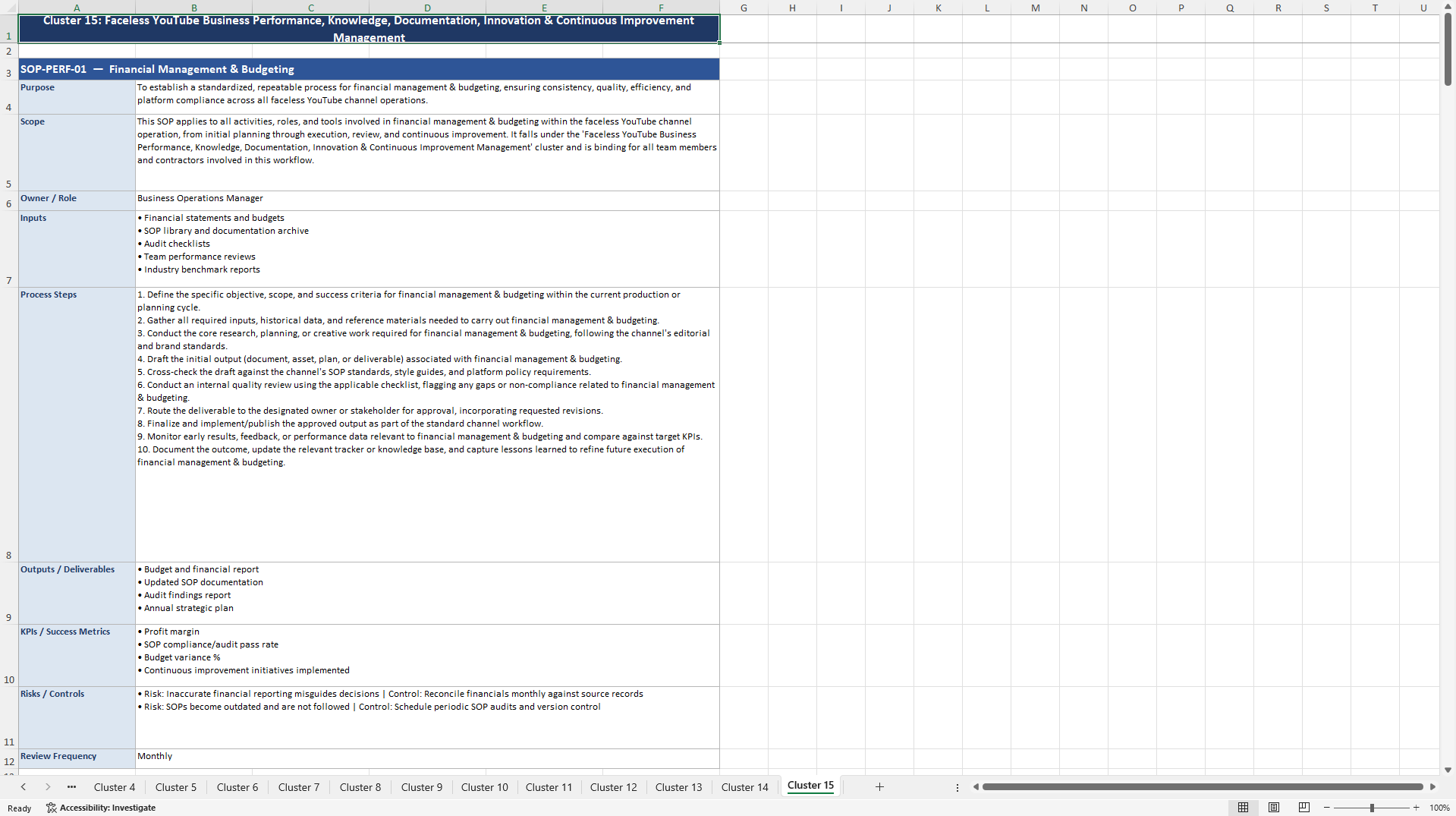Open the Cluster 8 sheet tab
This screenshot has height=816, width=1456.
coord(360,787)
